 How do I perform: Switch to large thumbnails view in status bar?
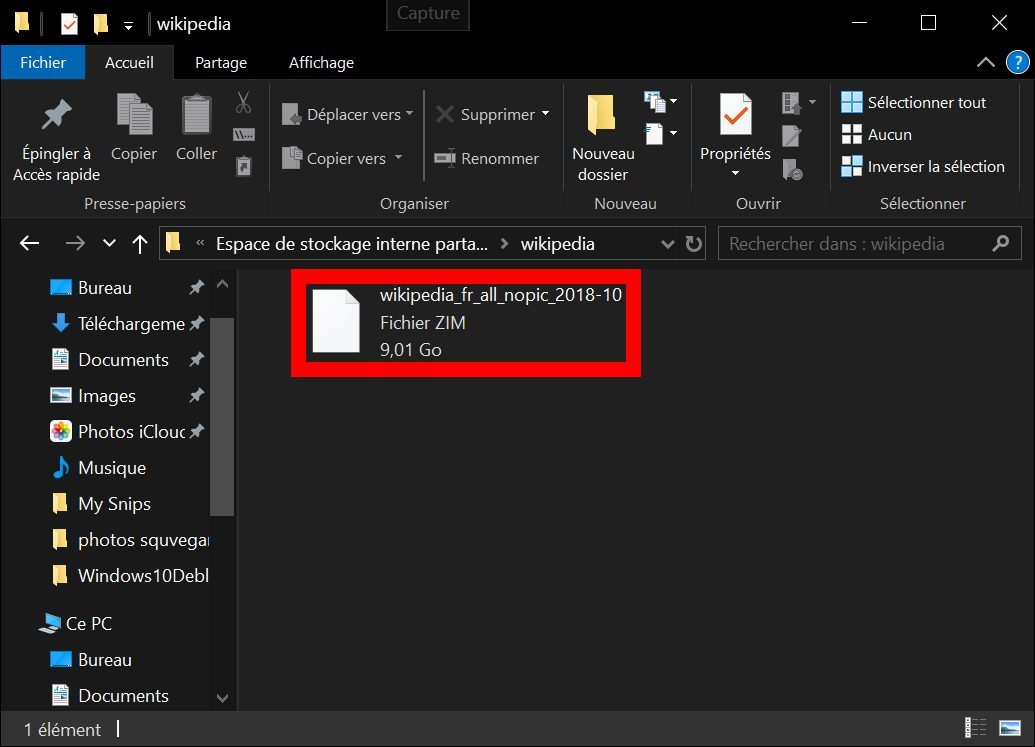[1011, 729]
